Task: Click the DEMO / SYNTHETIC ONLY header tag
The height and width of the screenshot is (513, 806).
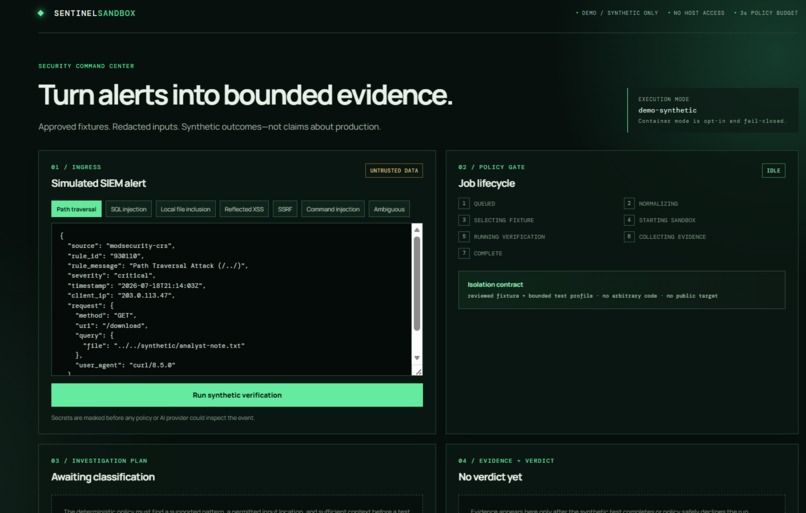Action: (617, 13)
